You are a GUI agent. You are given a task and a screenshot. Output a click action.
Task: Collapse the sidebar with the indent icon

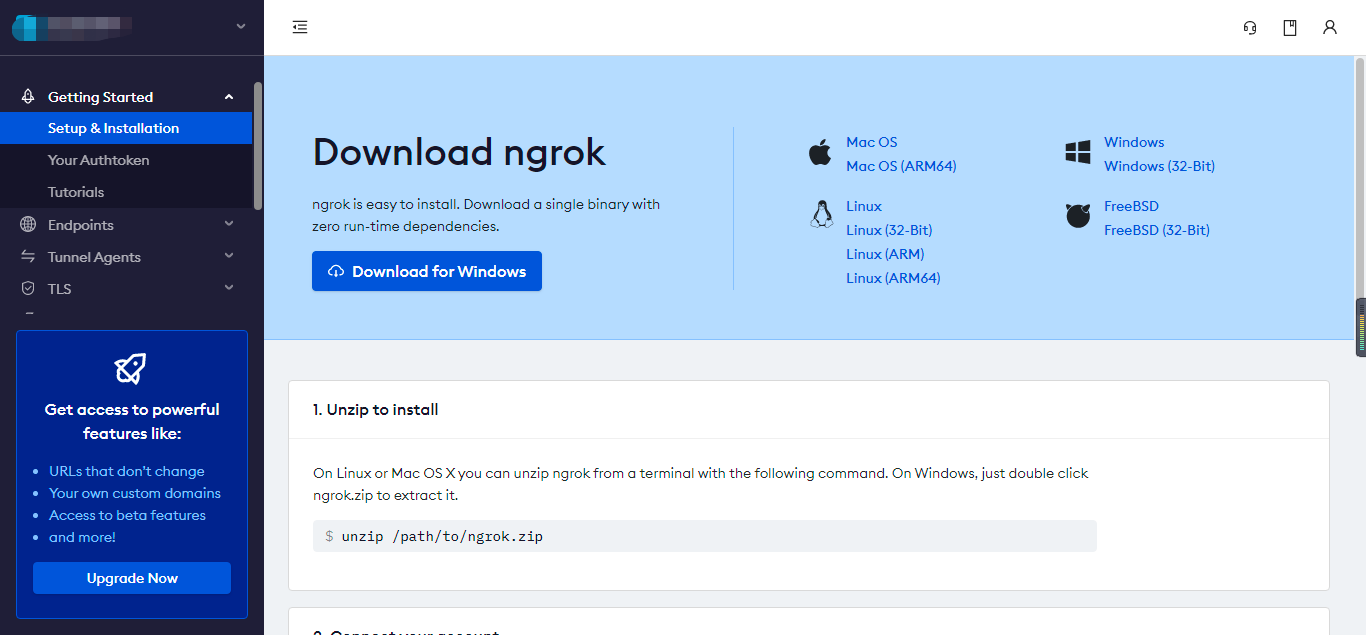tap(299, 27)
